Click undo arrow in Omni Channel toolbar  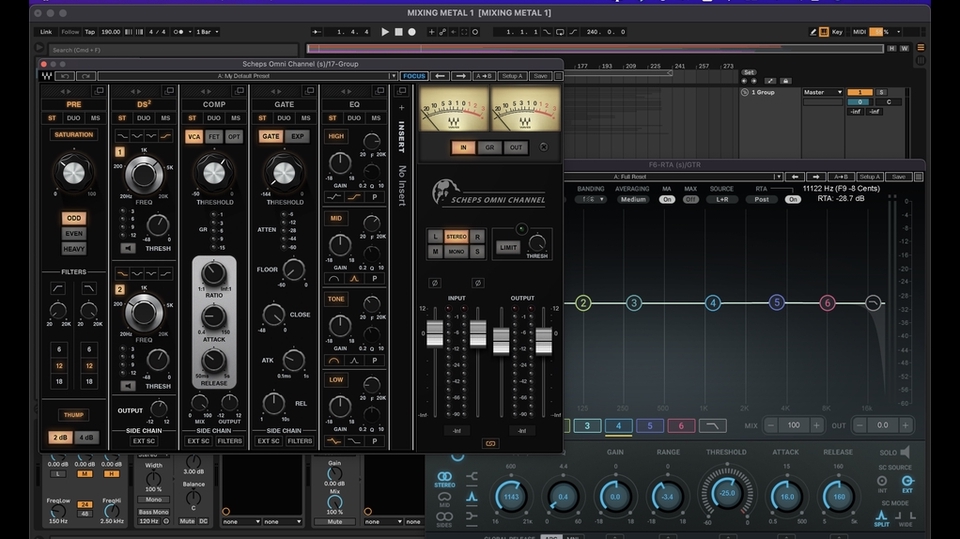65,76
